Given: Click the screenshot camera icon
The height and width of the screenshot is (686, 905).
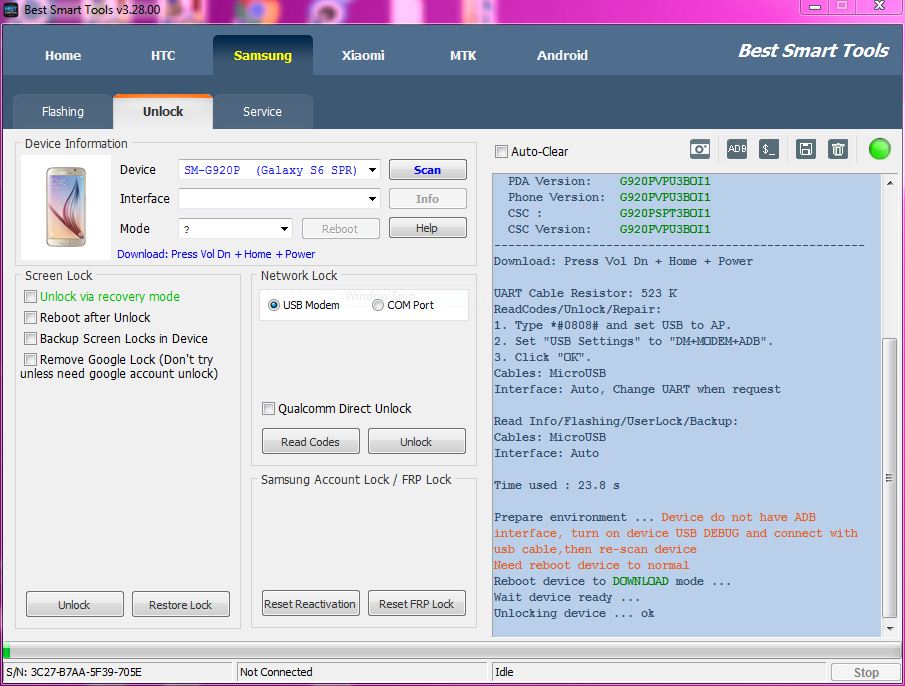Looking at the screenshot, I should pyautogui.click(x=700, y=149).
